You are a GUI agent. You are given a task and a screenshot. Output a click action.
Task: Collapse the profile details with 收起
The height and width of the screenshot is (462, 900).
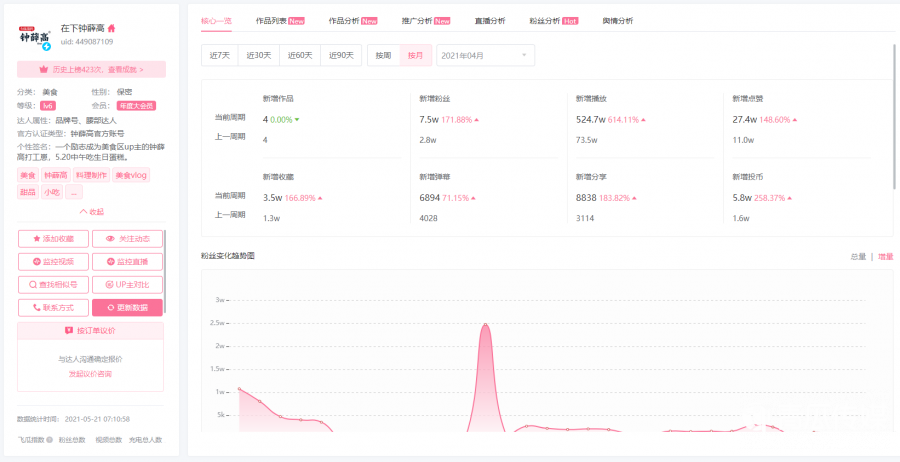[x=90, y=212]
